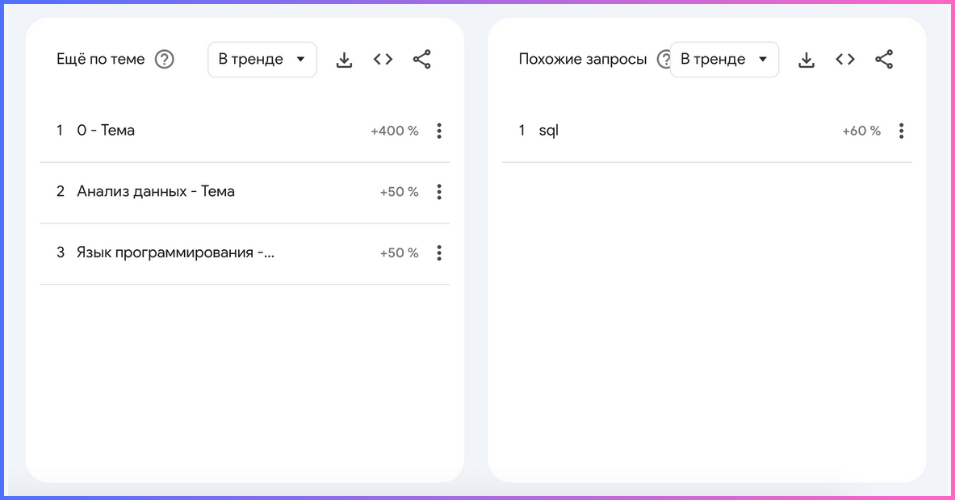
Task: Click the Ещё по теме heading
Action: point(100,59)
